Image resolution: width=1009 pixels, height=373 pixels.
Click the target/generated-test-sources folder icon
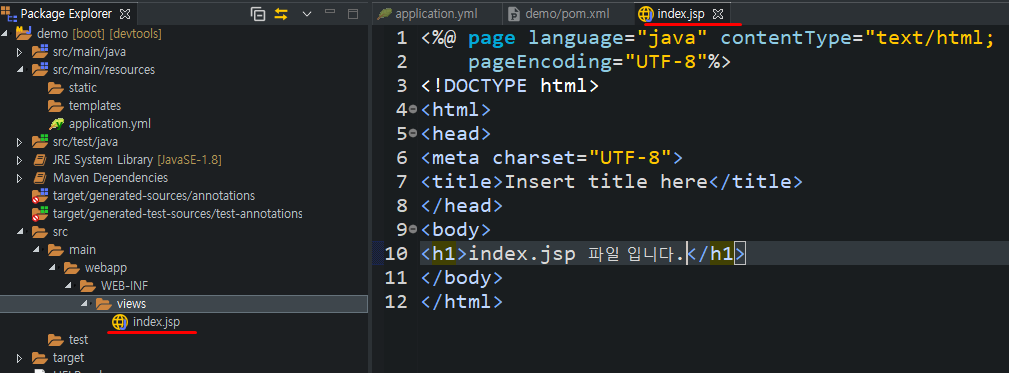40,214
